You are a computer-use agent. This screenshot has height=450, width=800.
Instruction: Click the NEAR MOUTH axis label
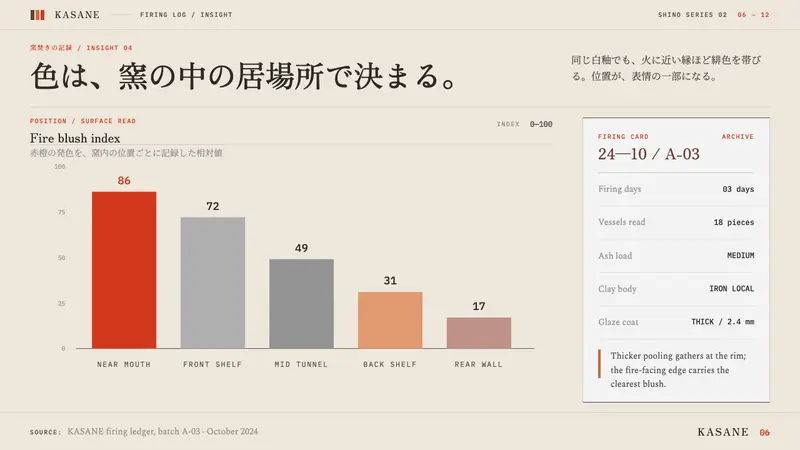click(124, 364)
